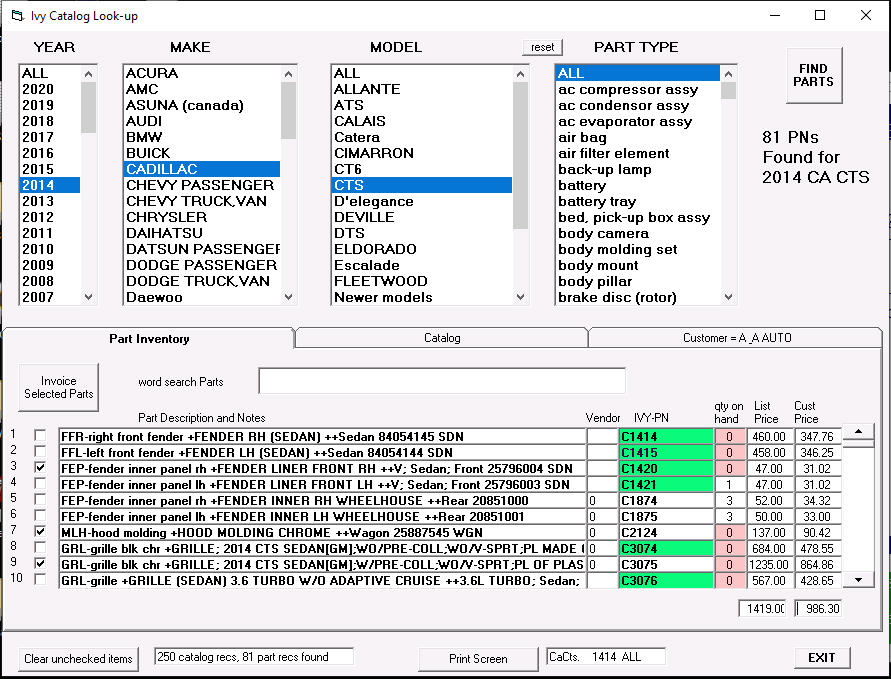Select battery tray in PART TYPE list
The image size is (891, 679).
pos(638,201)
